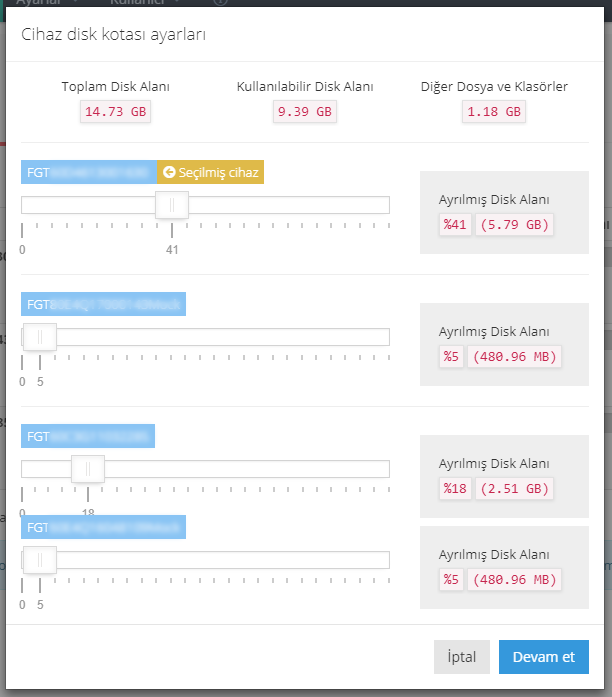The image size is (612, 697).
Task: Click the 14.73 GB total disk value
Action: point(115,112)
